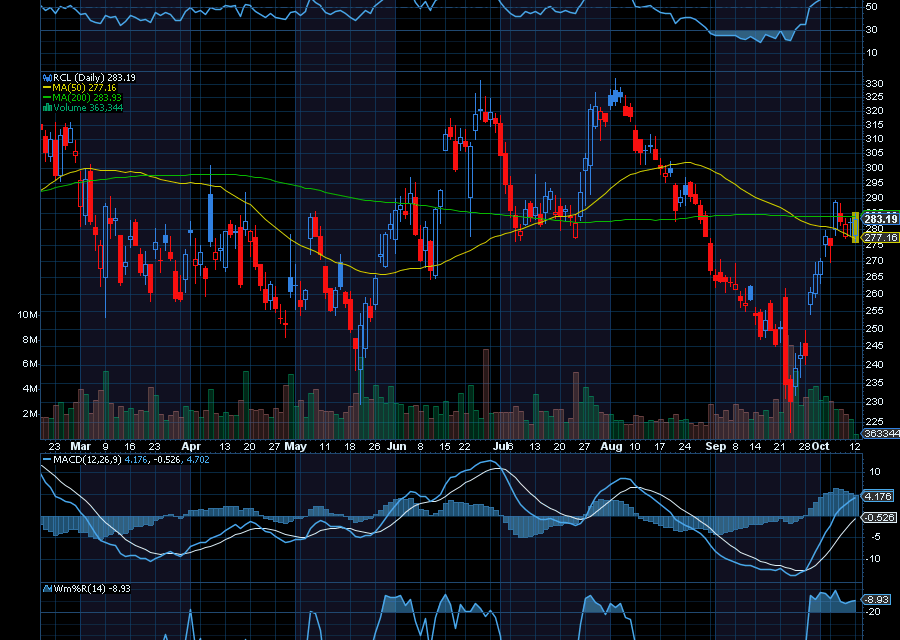900x640 pixels.
Task: Click the 265 price axis label
Action: click(875, 277)
